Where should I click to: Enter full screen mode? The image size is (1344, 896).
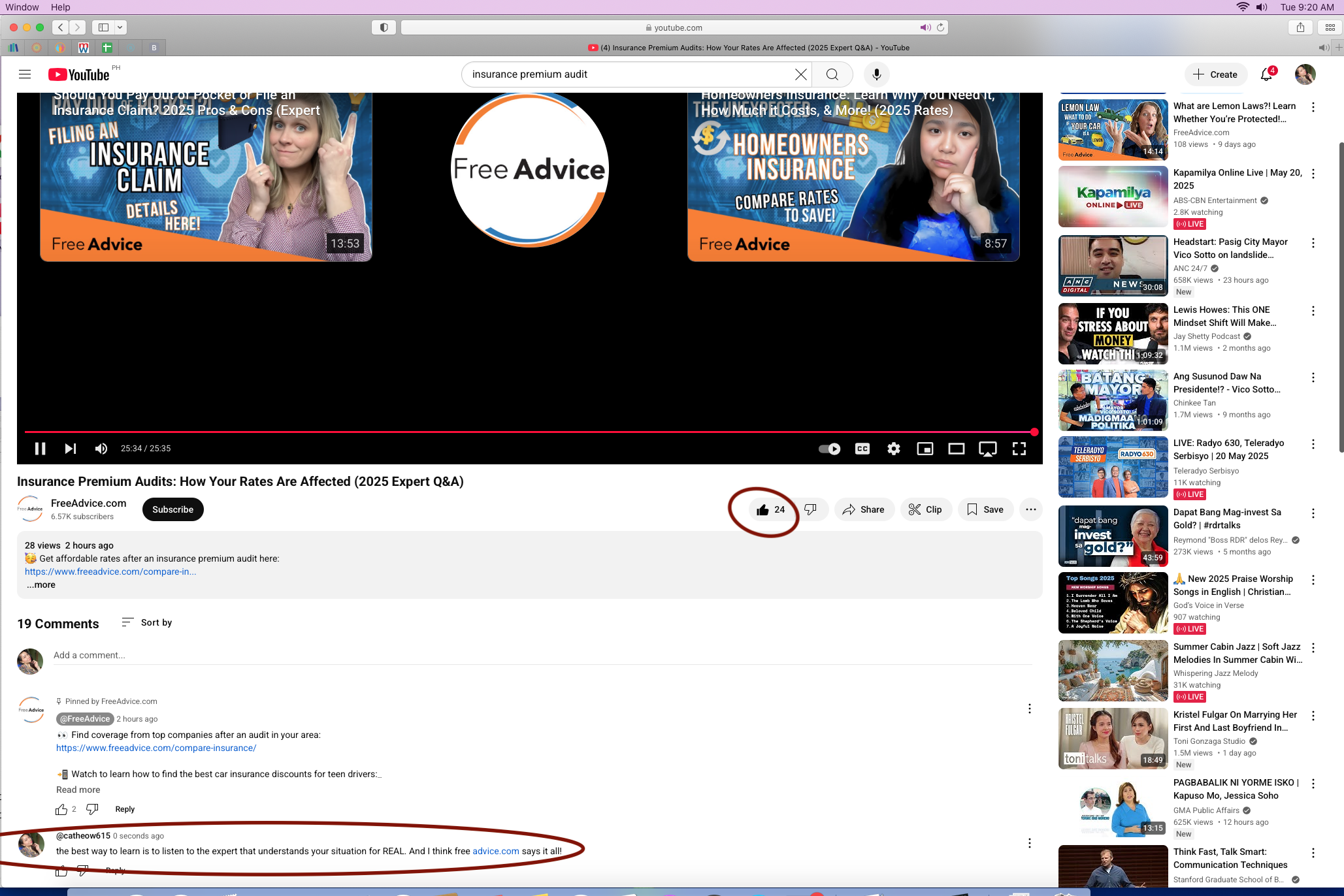[1019, 449]
